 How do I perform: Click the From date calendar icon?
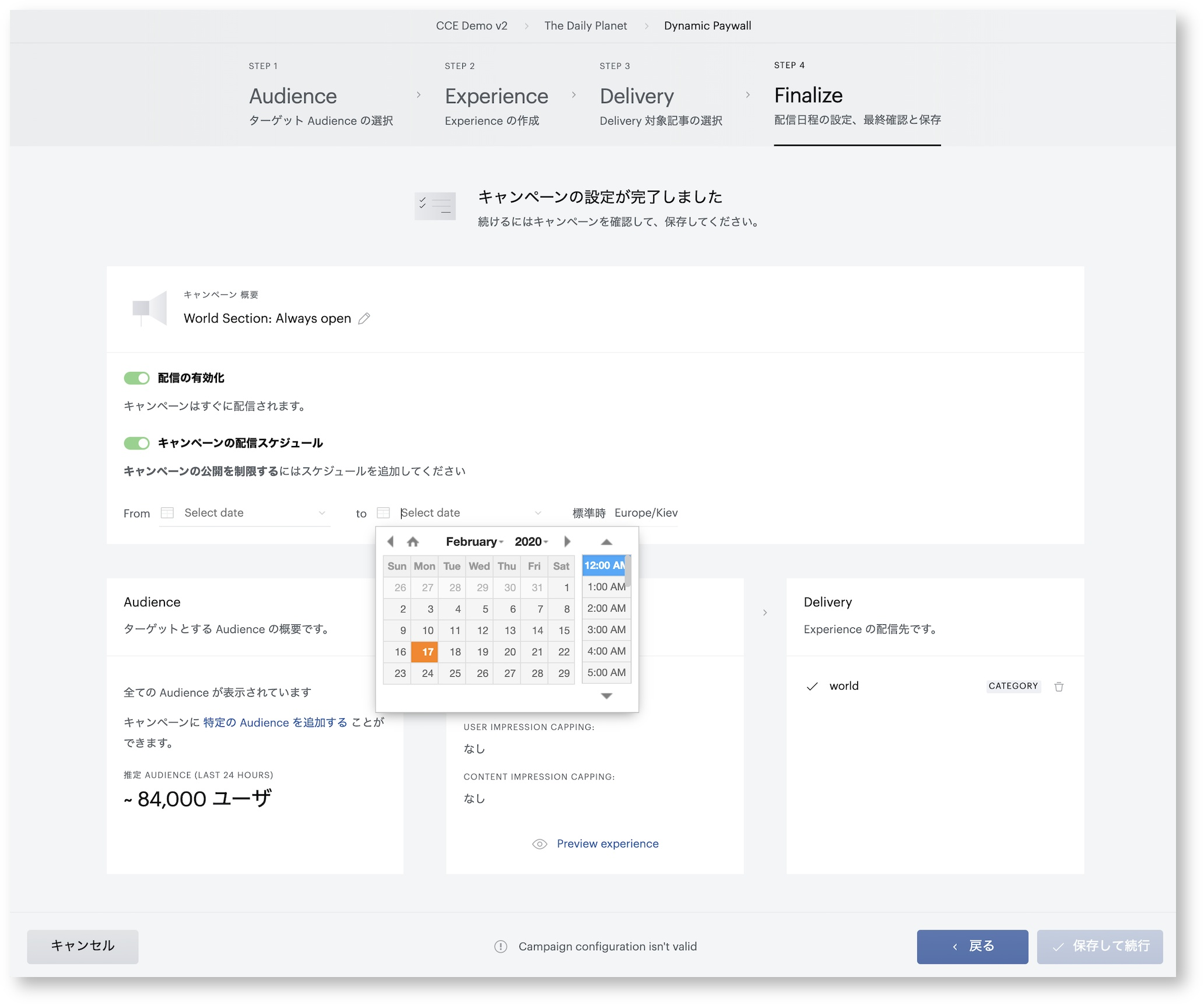tap(167, 513)
